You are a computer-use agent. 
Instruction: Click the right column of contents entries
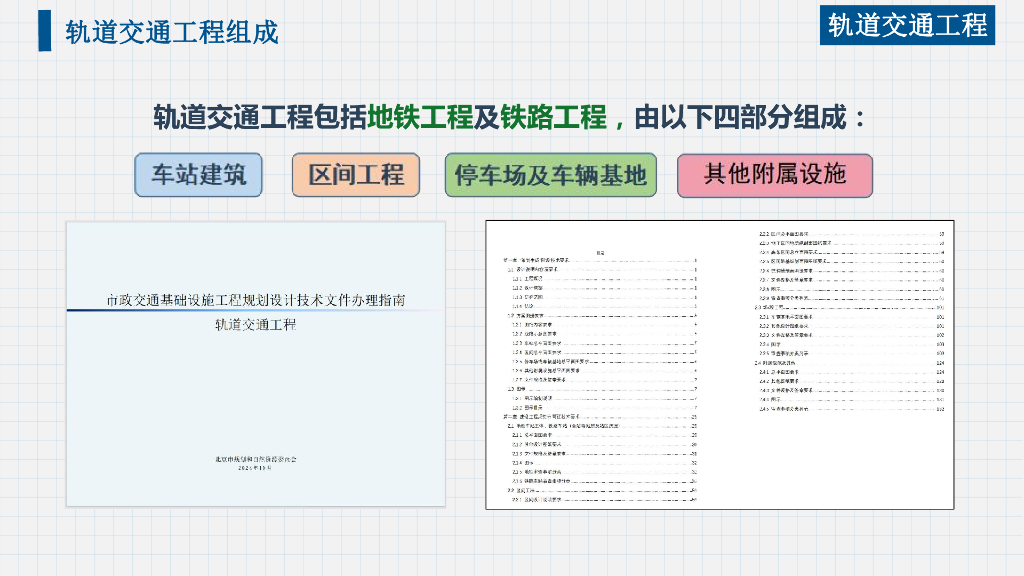[850, 320]
